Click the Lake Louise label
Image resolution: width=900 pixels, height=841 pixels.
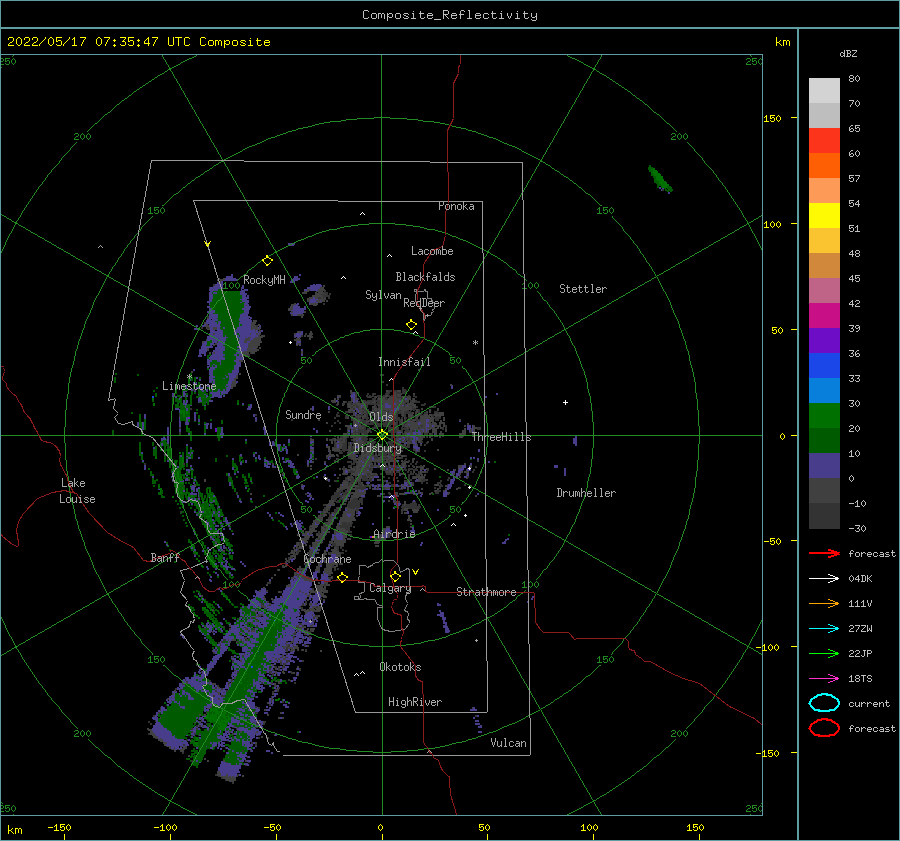point(77,491)
